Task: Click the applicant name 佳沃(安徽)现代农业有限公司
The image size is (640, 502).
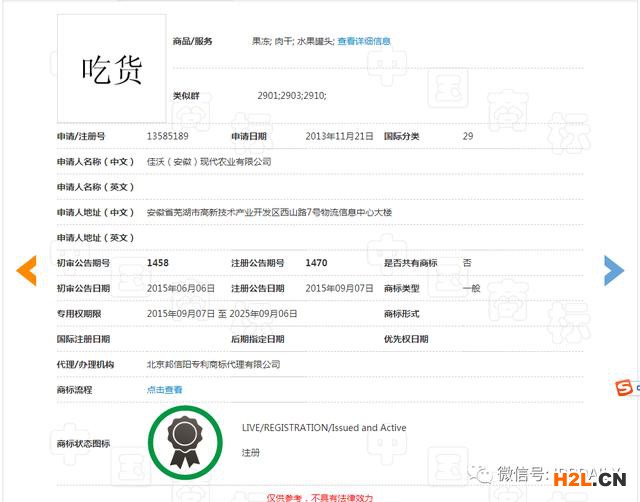Action: click(x=208, y=161)
